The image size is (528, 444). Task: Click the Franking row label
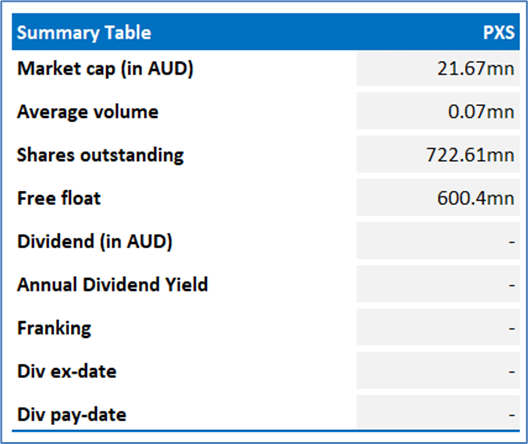[x=54, y=328]
